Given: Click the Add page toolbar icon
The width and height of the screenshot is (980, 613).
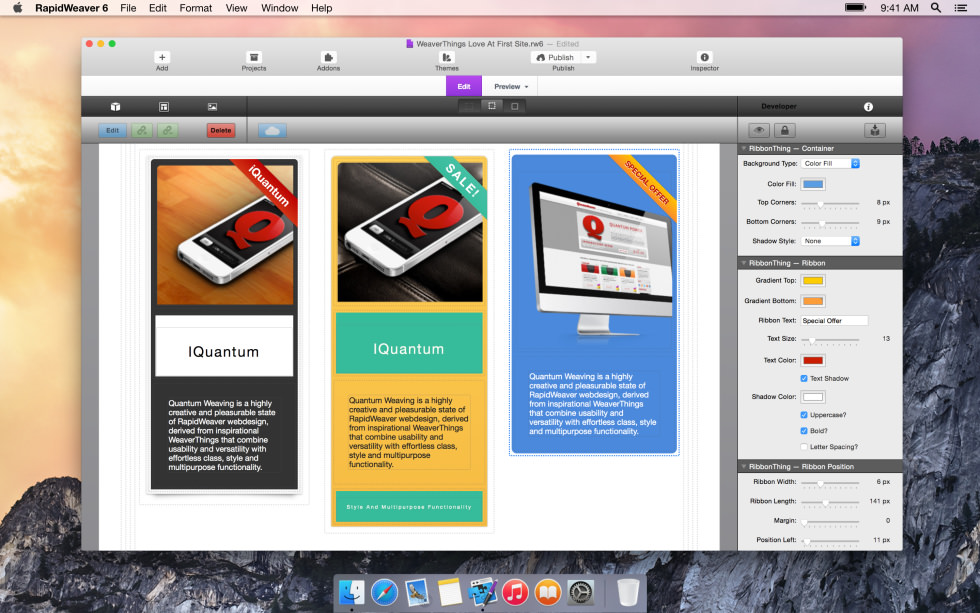Looking at the screenshot, I should click(x=162, y=57).
